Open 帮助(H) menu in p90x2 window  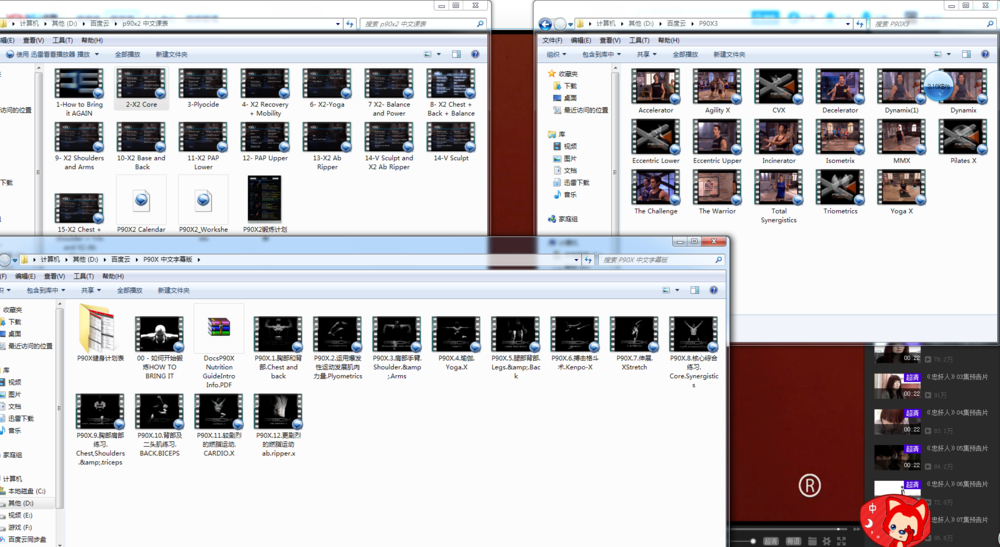pyautogui.click(x=92, y=40)
